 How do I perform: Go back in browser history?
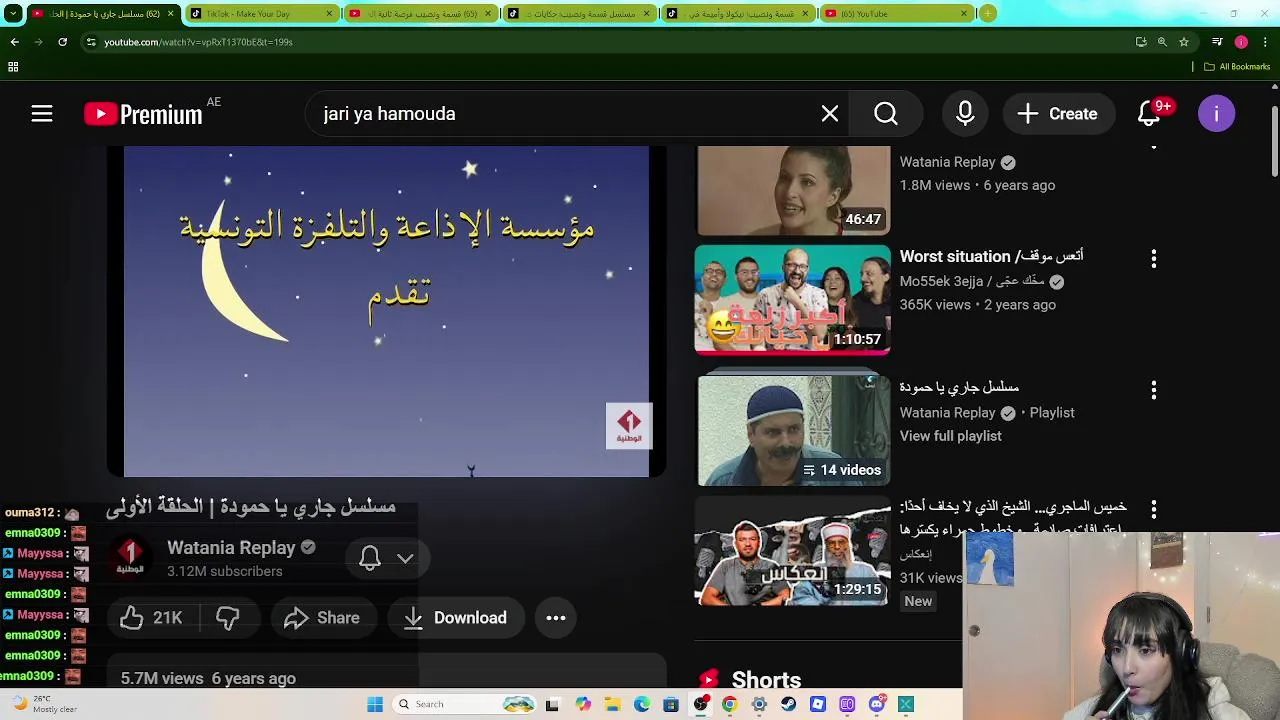tap(14, 42)
